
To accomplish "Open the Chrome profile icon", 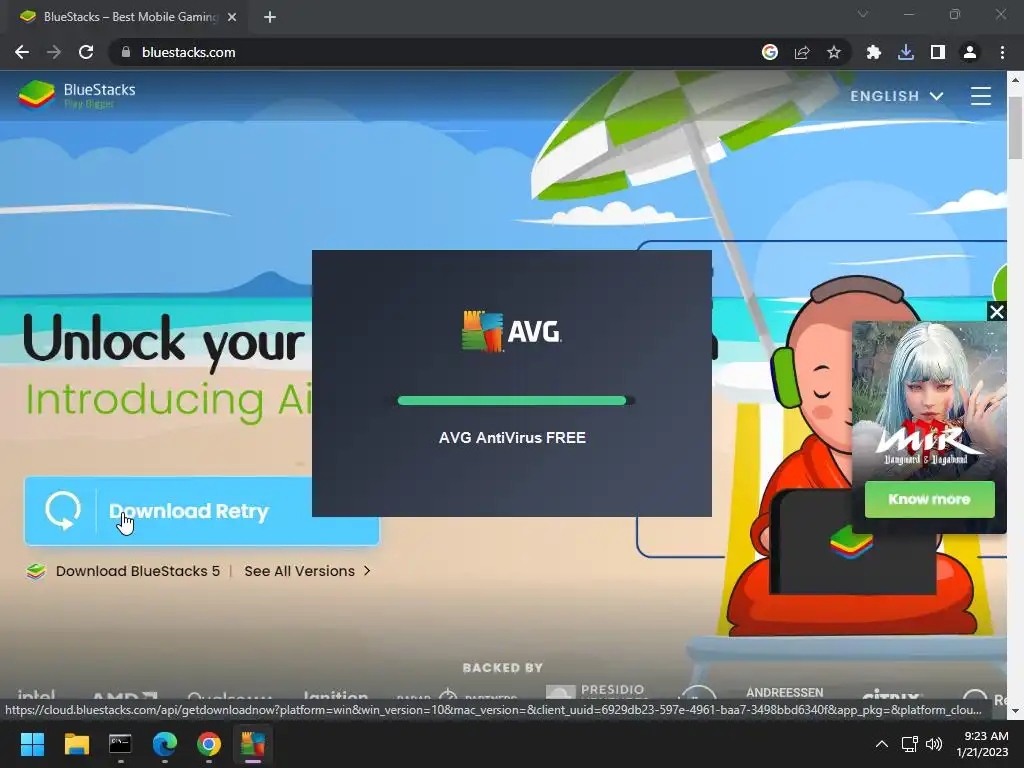I will point(970,52).
